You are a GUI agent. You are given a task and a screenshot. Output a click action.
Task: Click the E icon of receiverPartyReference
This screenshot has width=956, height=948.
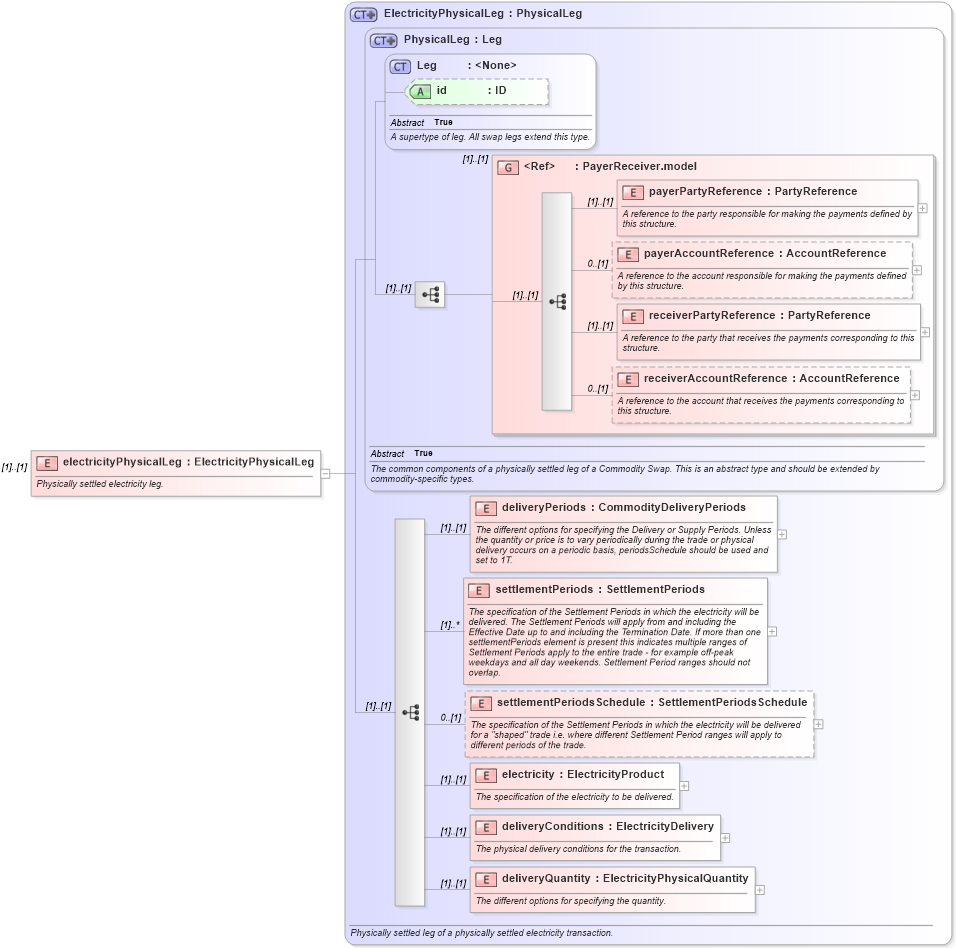(x=633, y=316)
